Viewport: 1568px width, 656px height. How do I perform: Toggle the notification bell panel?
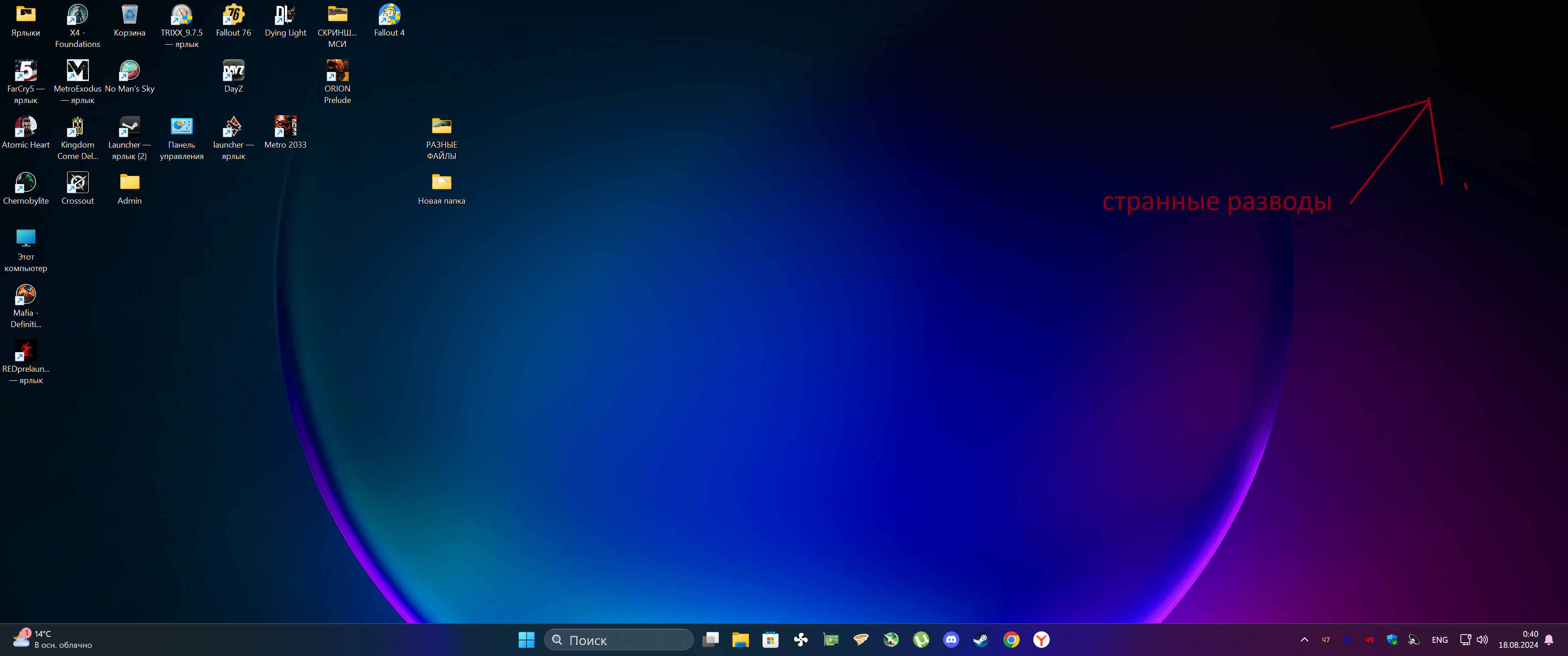[x=1548, y=640]
